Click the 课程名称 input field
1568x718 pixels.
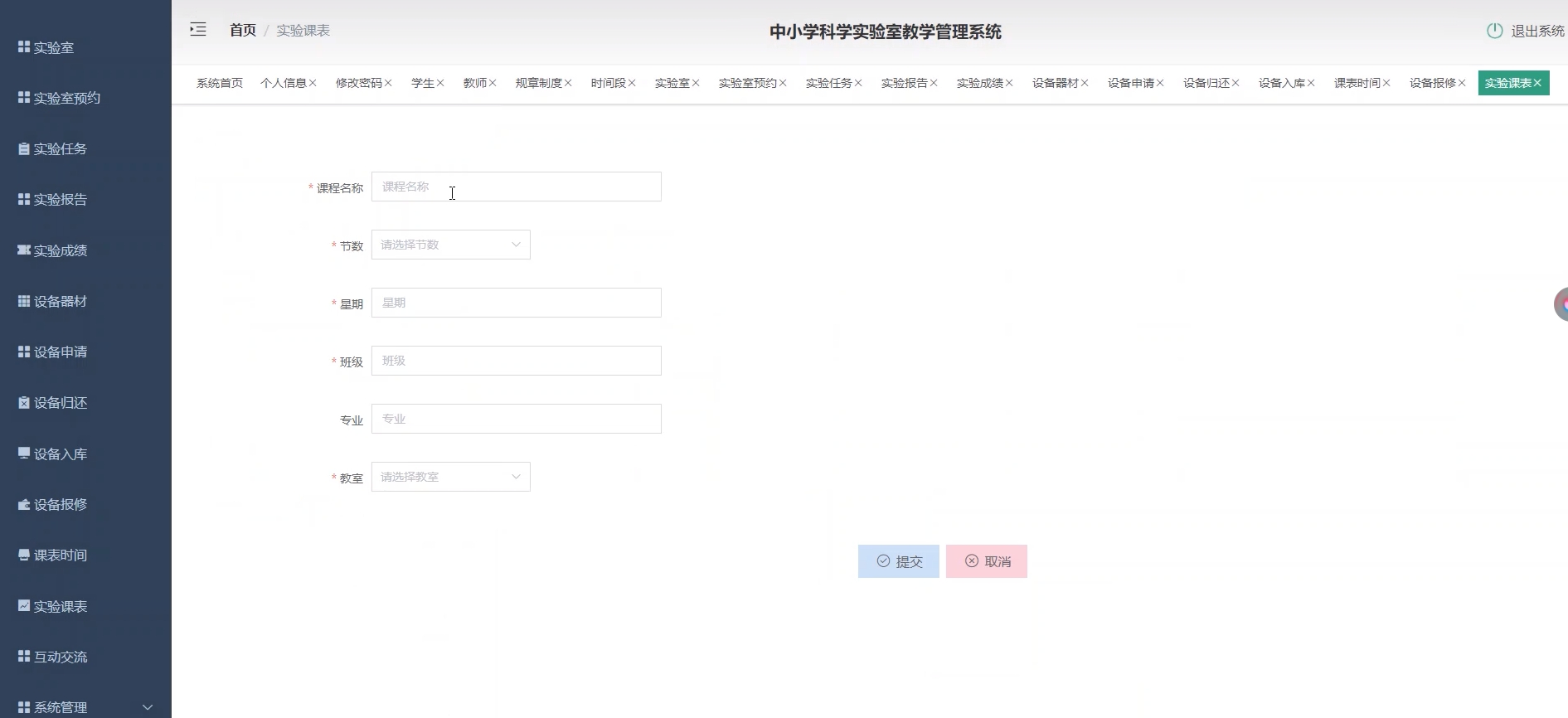pos(516,187)
